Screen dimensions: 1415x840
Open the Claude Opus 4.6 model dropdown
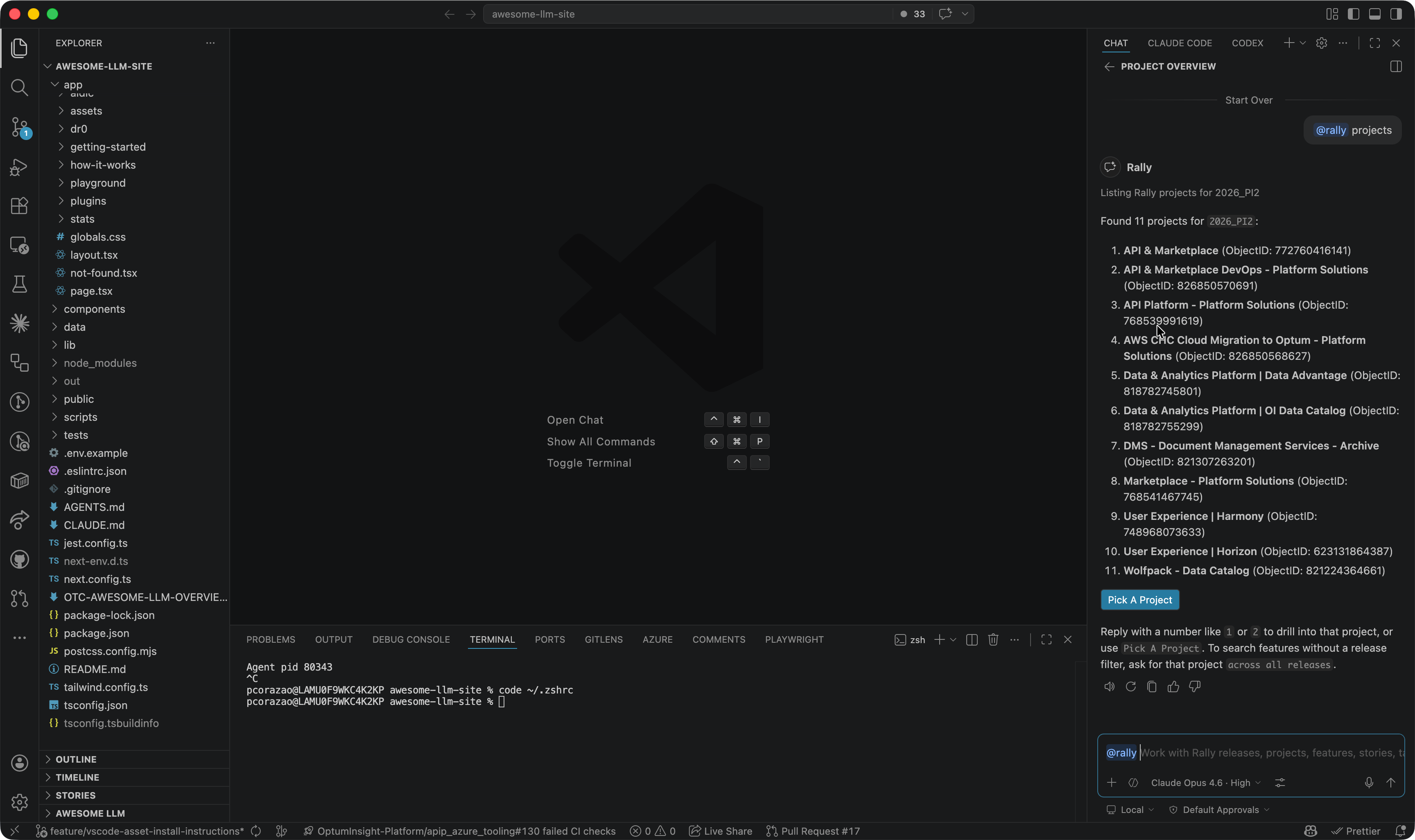coord(1206,782)
